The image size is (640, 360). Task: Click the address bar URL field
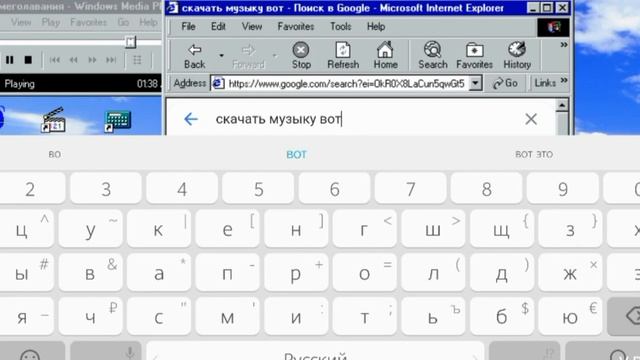click(x=346, y=84)
